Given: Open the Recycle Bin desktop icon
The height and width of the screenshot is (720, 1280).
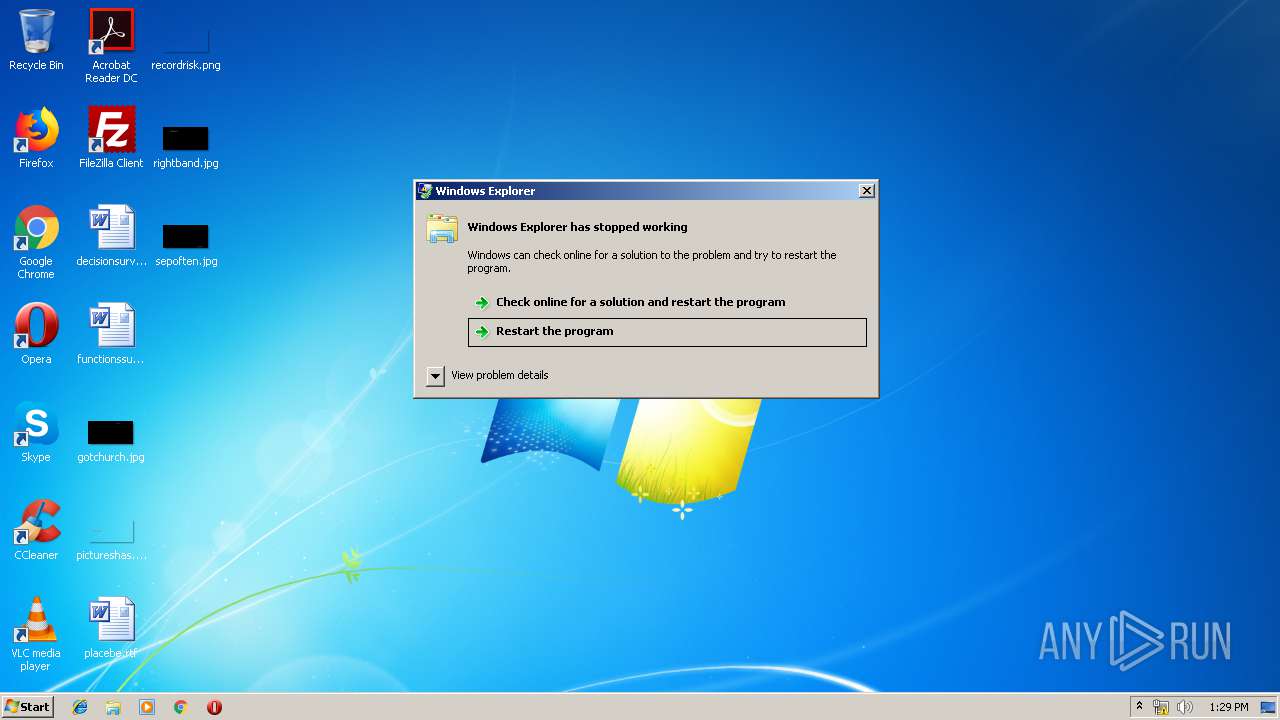Looking at the screenshot, I should [36, 40].
